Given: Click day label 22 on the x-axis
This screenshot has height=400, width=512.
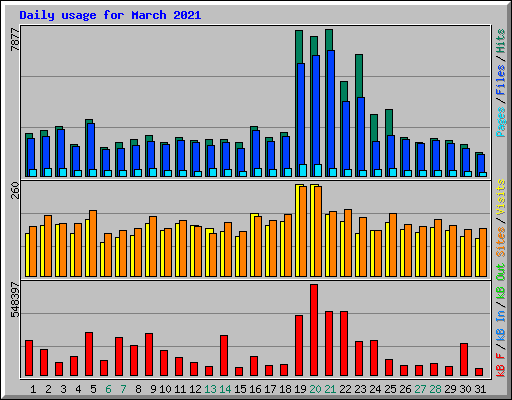Looking at the screenshot, I should [345, 389].
